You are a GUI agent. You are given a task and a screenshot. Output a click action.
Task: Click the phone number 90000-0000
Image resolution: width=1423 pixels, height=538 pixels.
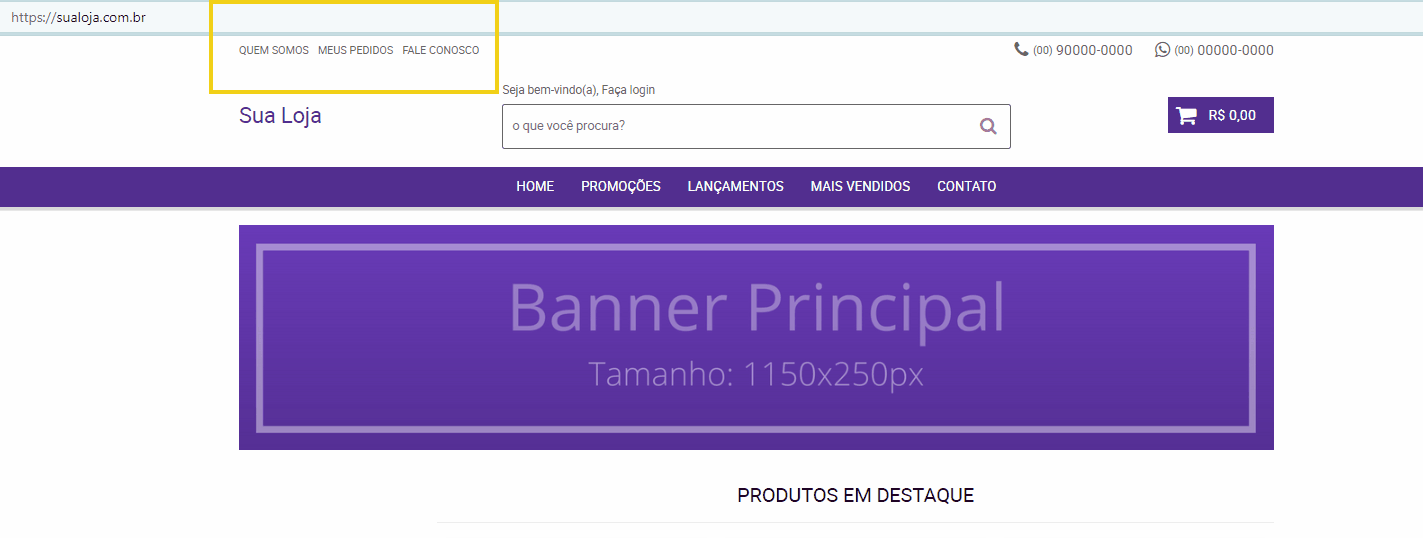point(1083,50)
